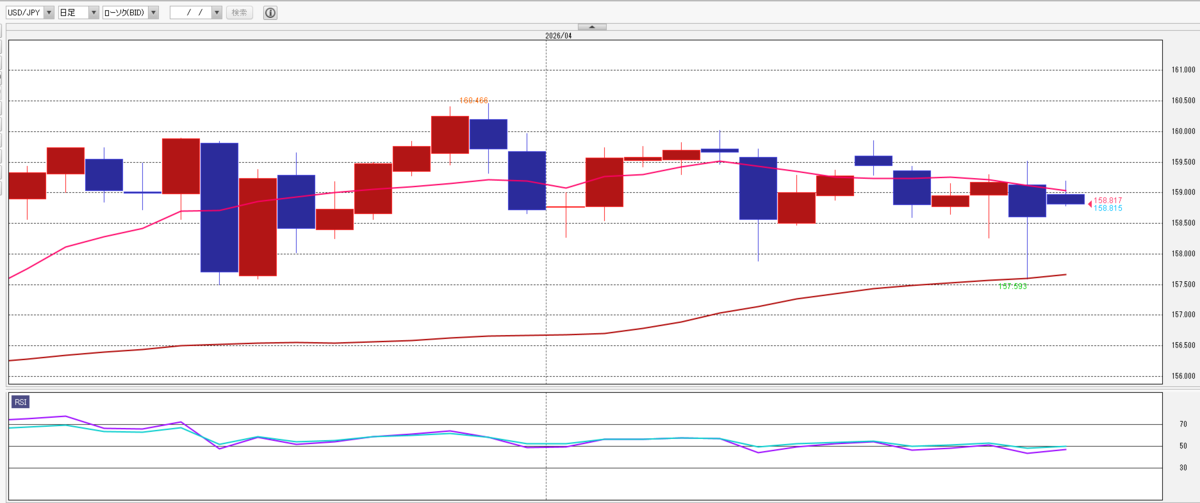Click the RSI 70 level label
Screen dimensions: 1200x503
click(x=1182, y=425)
